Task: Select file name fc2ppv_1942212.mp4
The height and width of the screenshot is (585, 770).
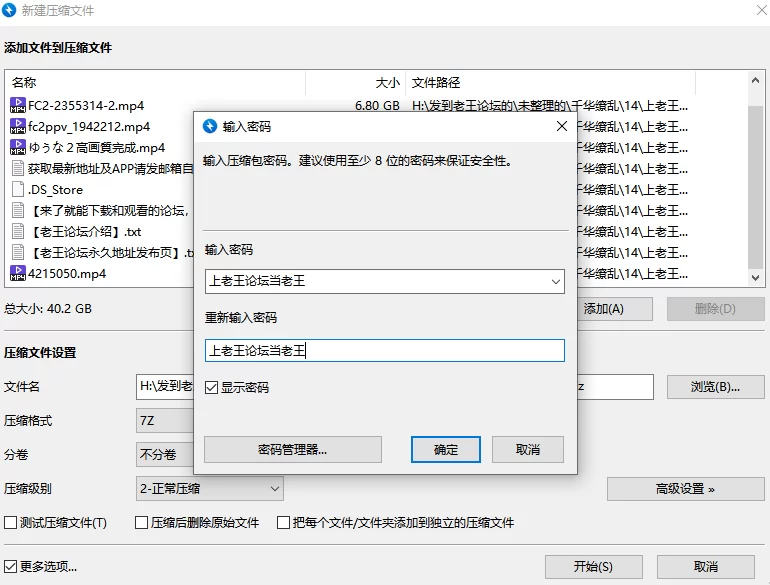Action: (x=89, y=127)
